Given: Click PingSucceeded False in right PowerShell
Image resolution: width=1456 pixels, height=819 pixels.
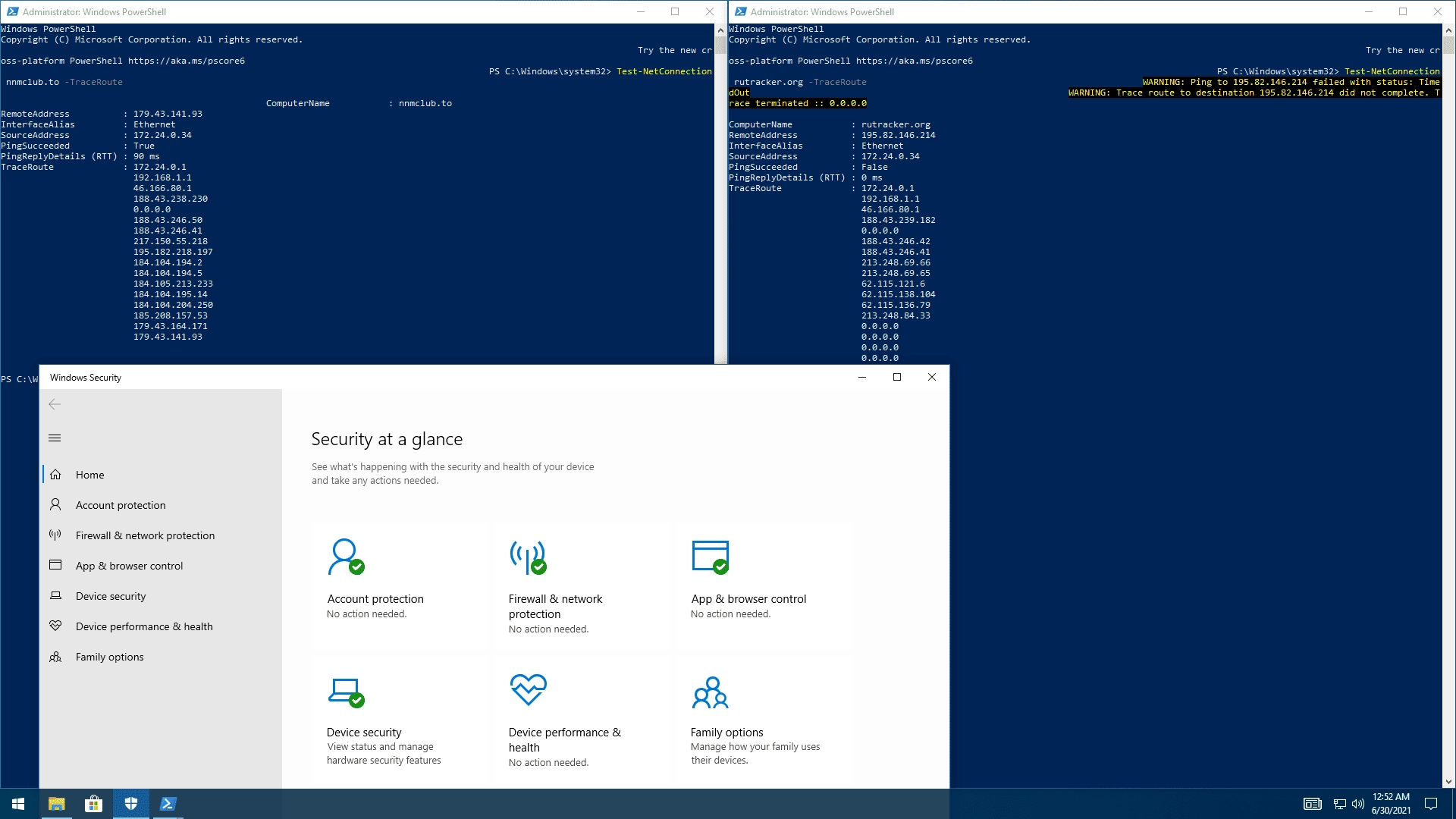Looking at the screenshot, I should coord(874,167).
